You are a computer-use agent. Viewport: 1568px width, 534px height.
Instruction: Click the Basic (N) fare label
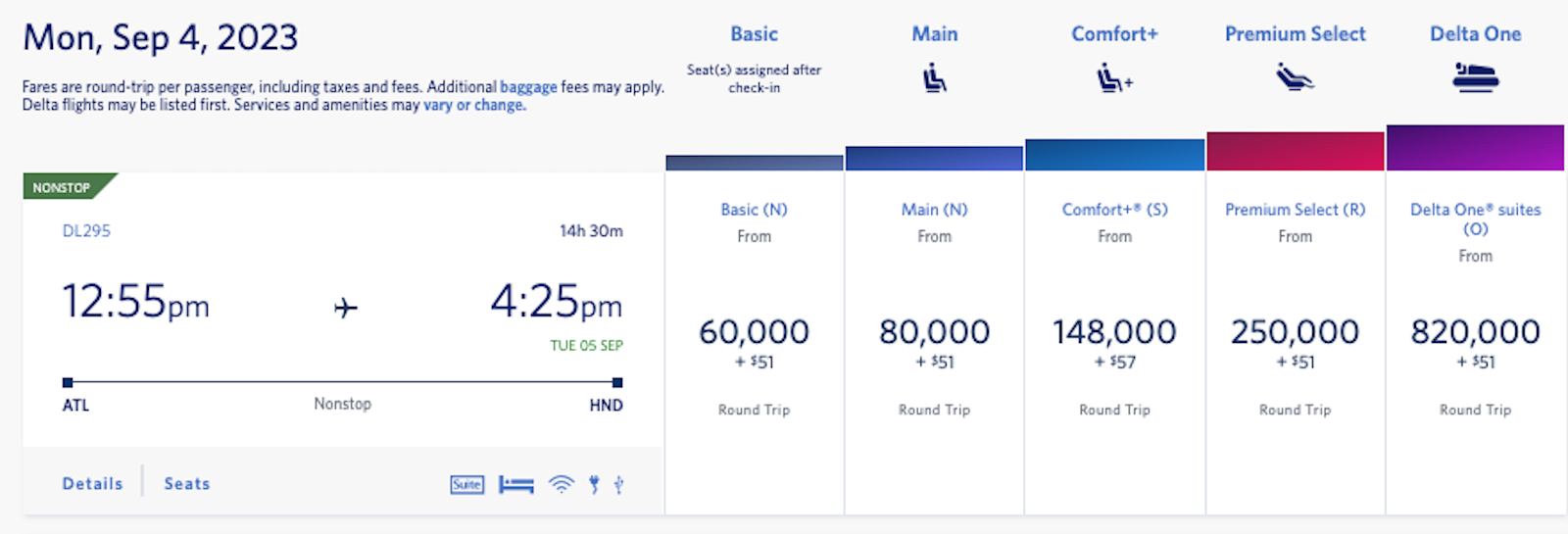[x=754, y=210]
